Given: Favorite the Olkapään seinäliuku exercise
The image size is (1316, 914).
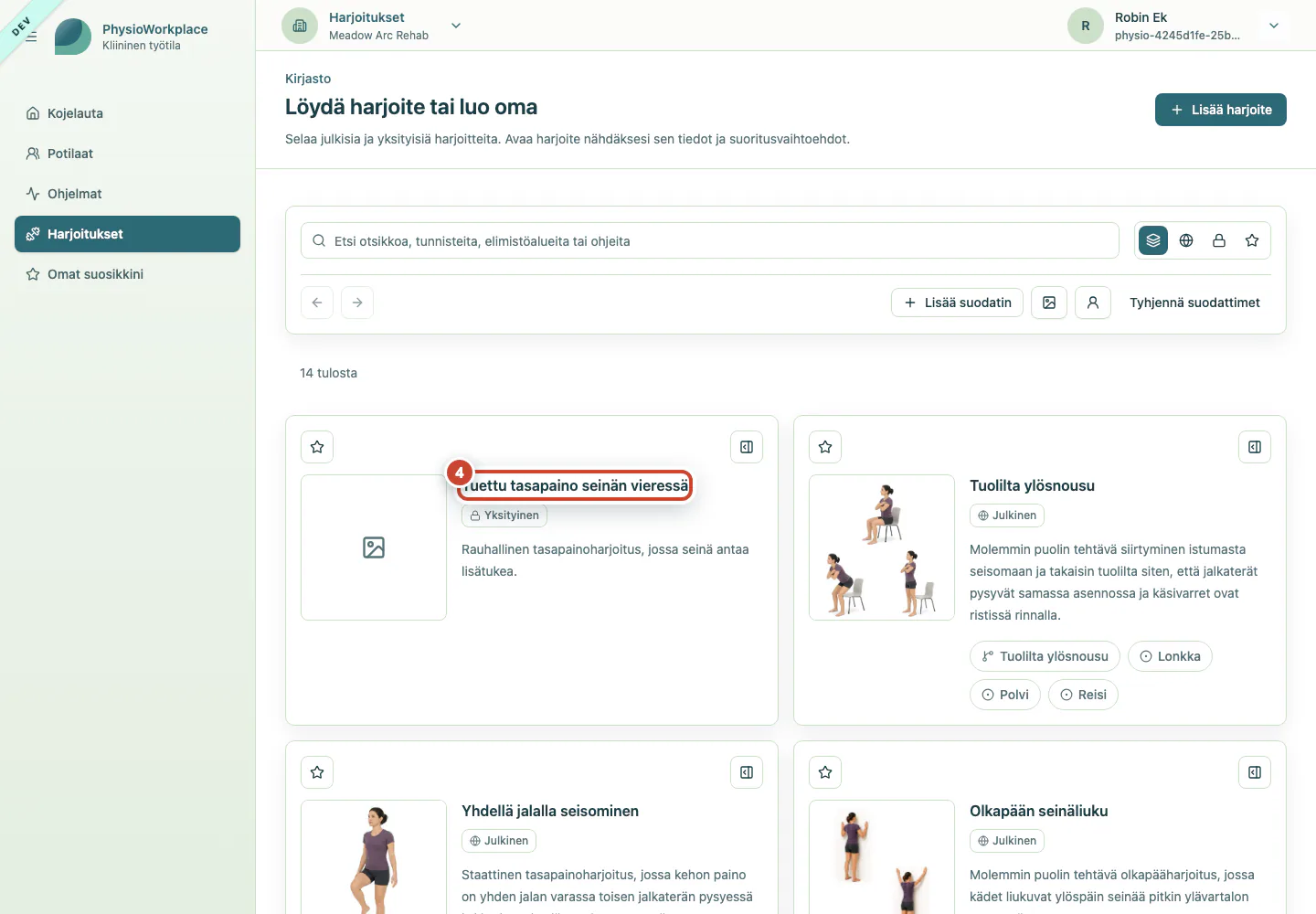Looking at the screenshot, I should click(825, 772).
